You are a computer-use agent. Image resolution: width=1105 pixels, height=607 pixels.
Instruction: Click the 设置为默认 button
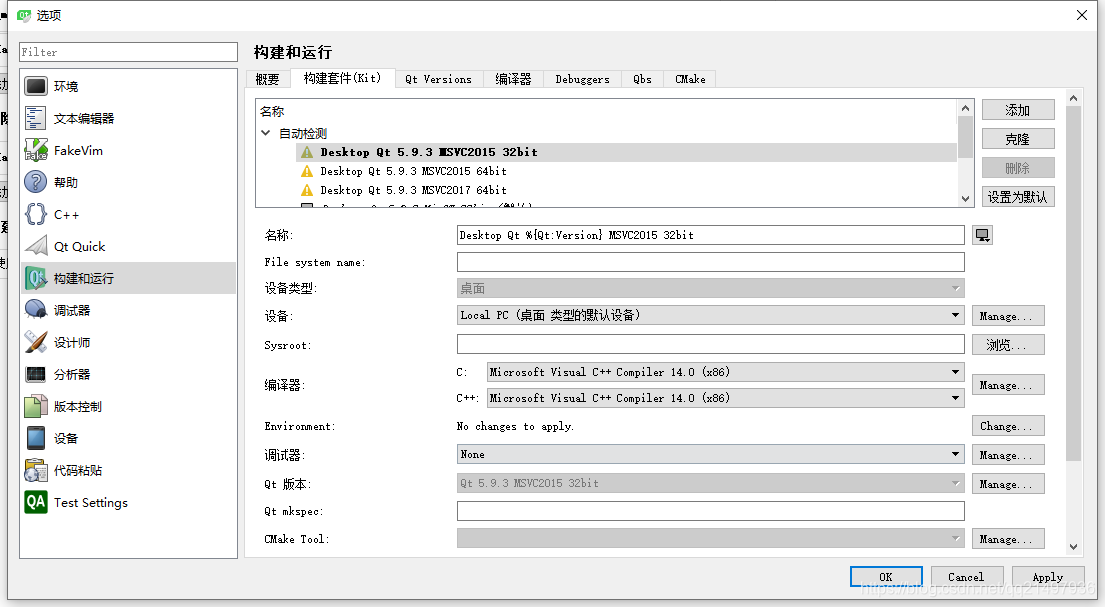click(1018, 197)
